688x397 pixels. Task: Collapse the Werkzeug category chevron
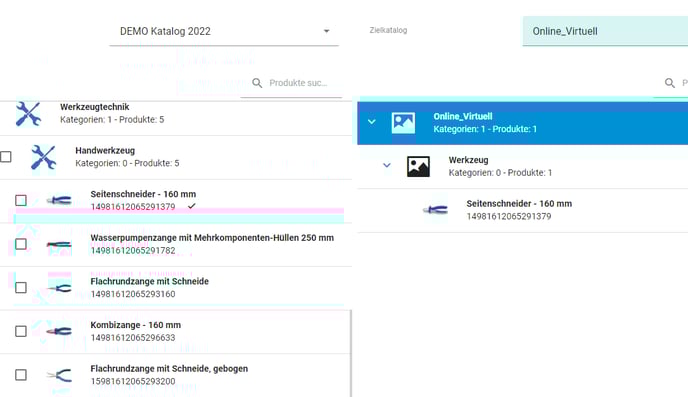pos(387,165)
